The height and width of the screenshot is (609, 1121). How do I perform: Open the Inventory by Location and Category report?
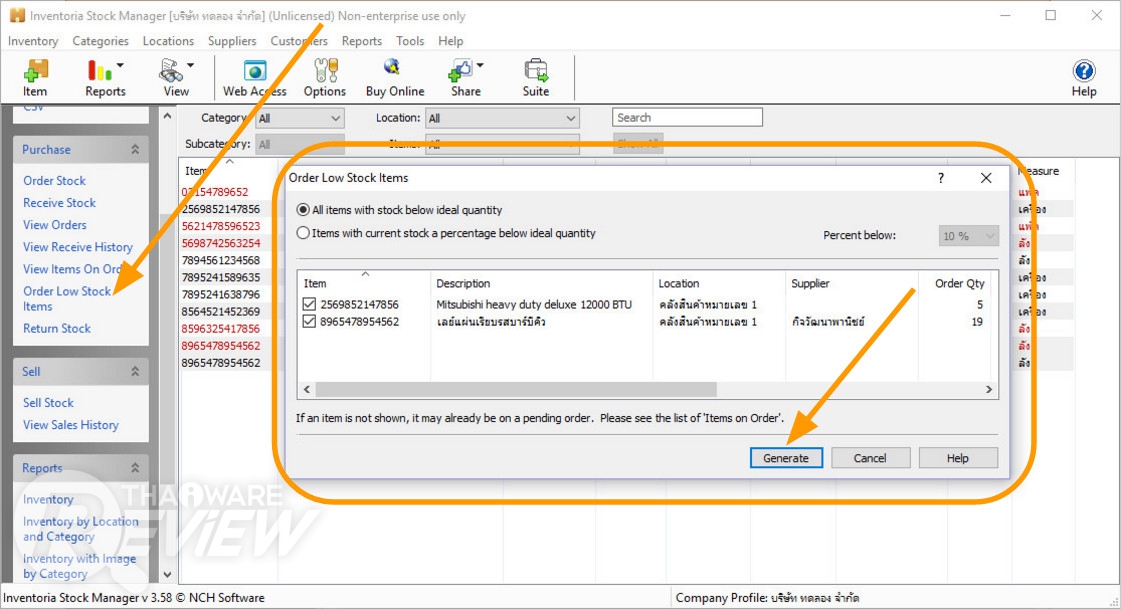80,529
